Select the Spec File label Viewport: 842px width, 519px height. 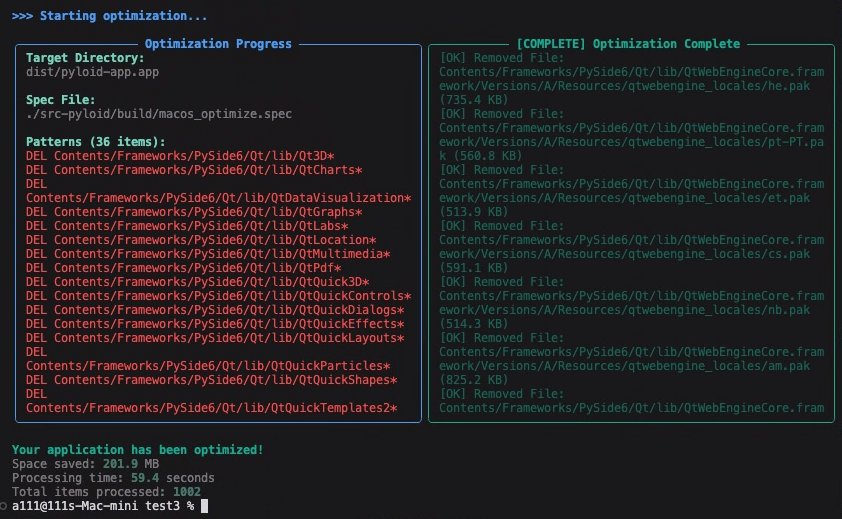pos(60,100)
